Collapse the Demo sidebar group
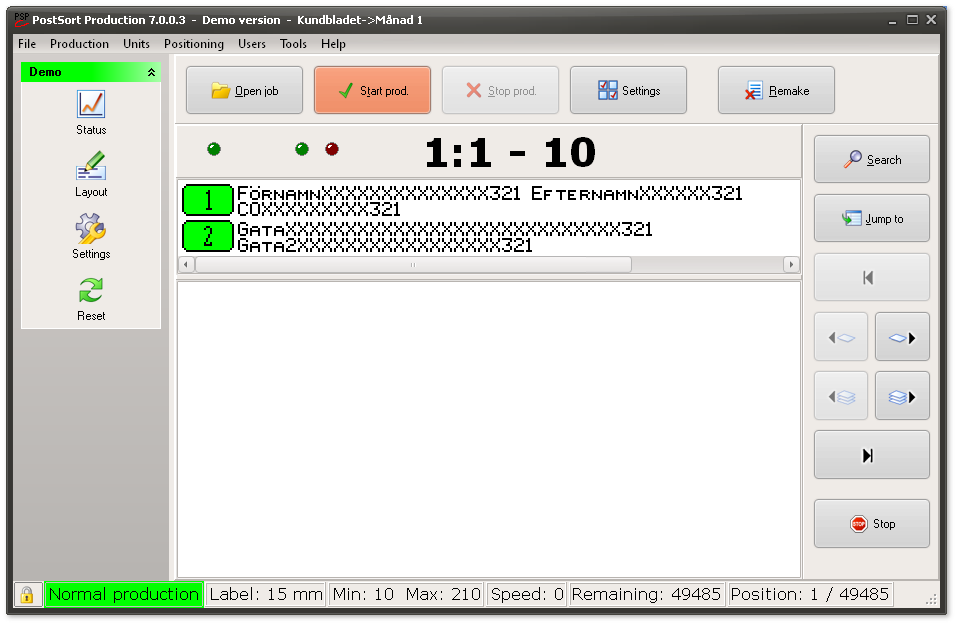 (x=151, y=72)
